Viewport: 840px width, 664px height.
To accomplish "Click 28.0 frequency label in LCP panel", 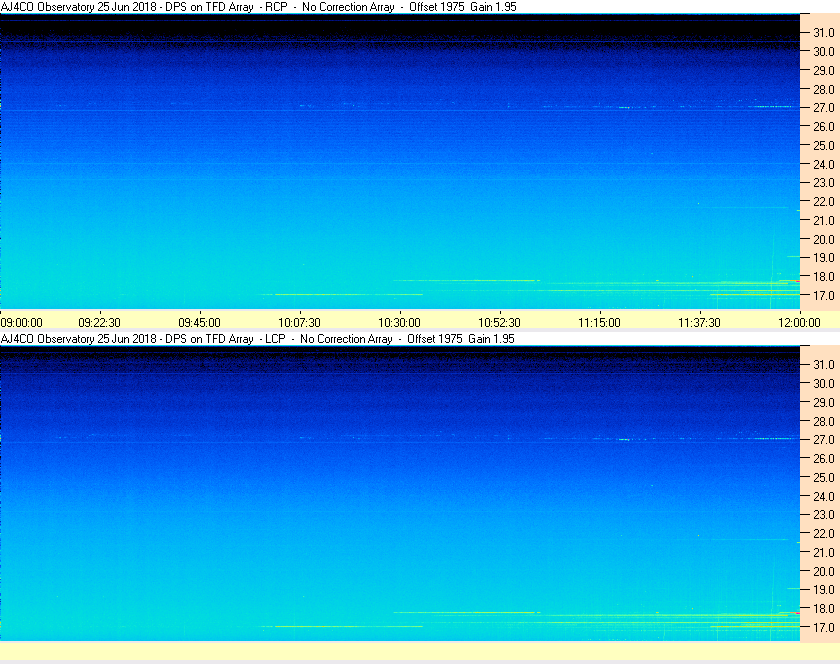I will [x=824, y=421].
